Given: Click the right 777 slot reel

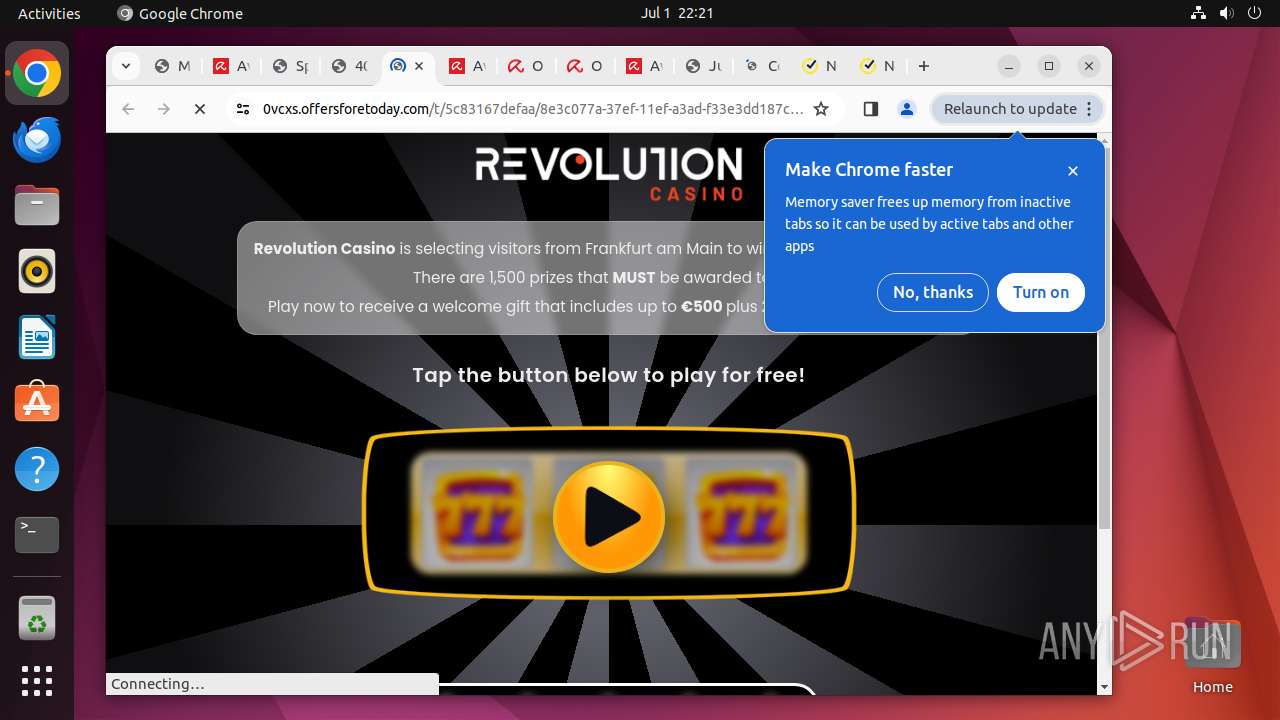Looking at the screenshot, I should click(741, 517).
